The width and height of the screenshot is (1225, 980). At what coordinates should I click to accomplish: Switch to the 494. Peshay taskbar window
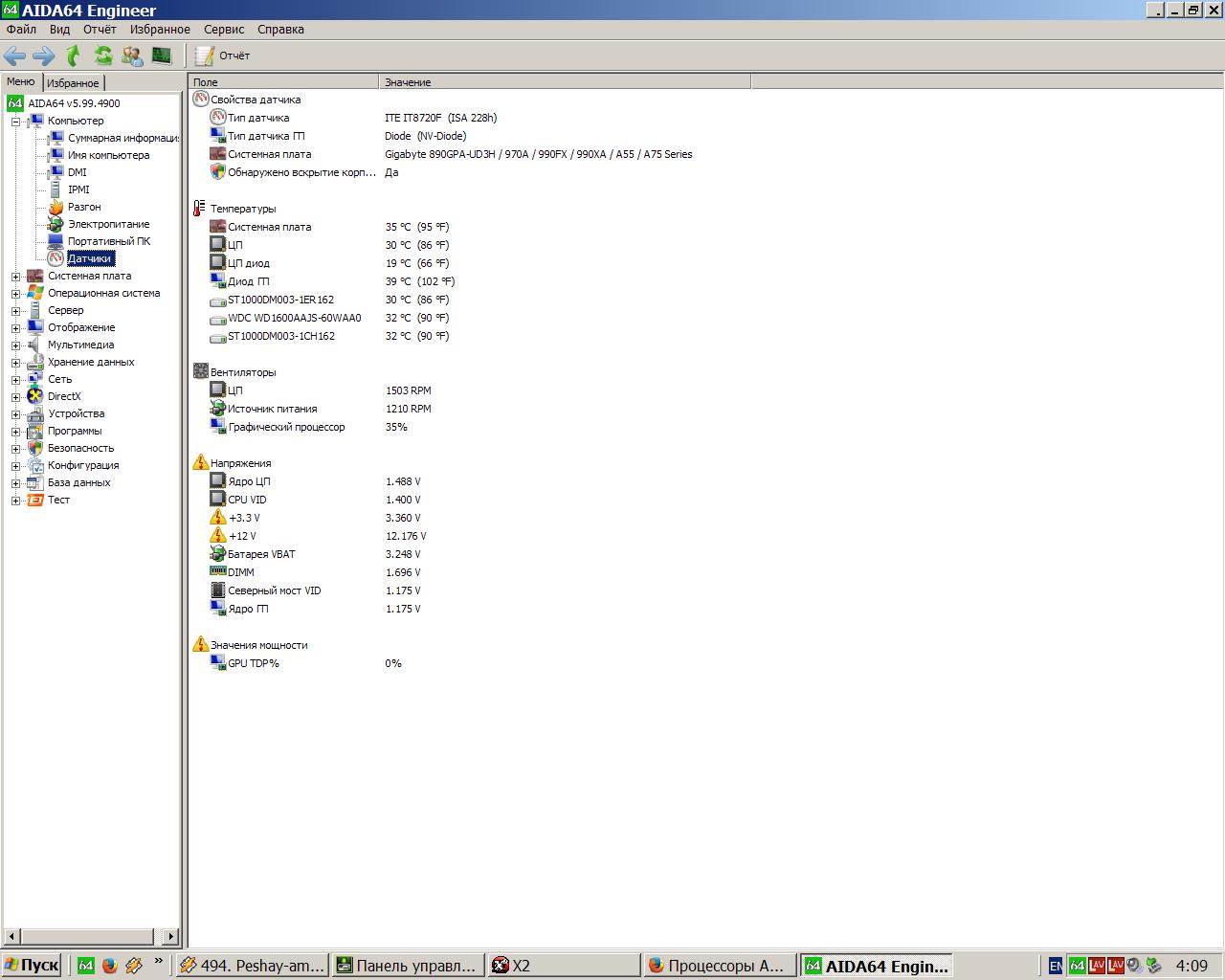tap(253, 966)
